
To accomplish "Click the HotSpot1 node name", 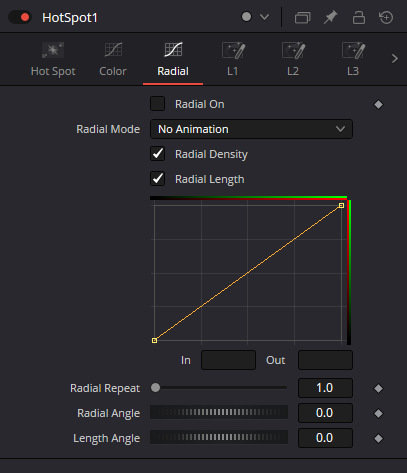I will click(x=70, y=18).
